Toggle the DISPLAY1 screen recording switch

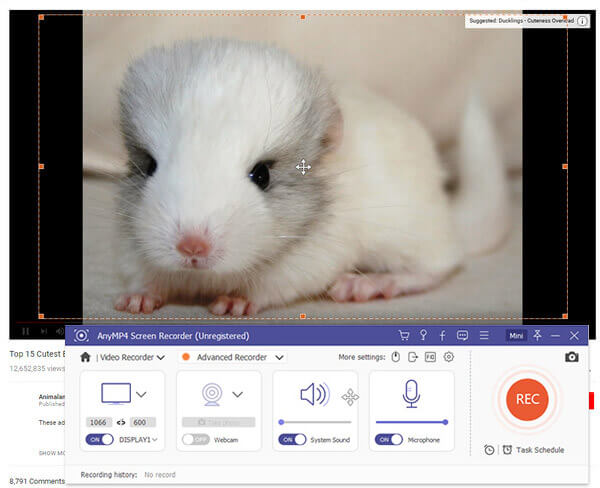coord(100,439)
